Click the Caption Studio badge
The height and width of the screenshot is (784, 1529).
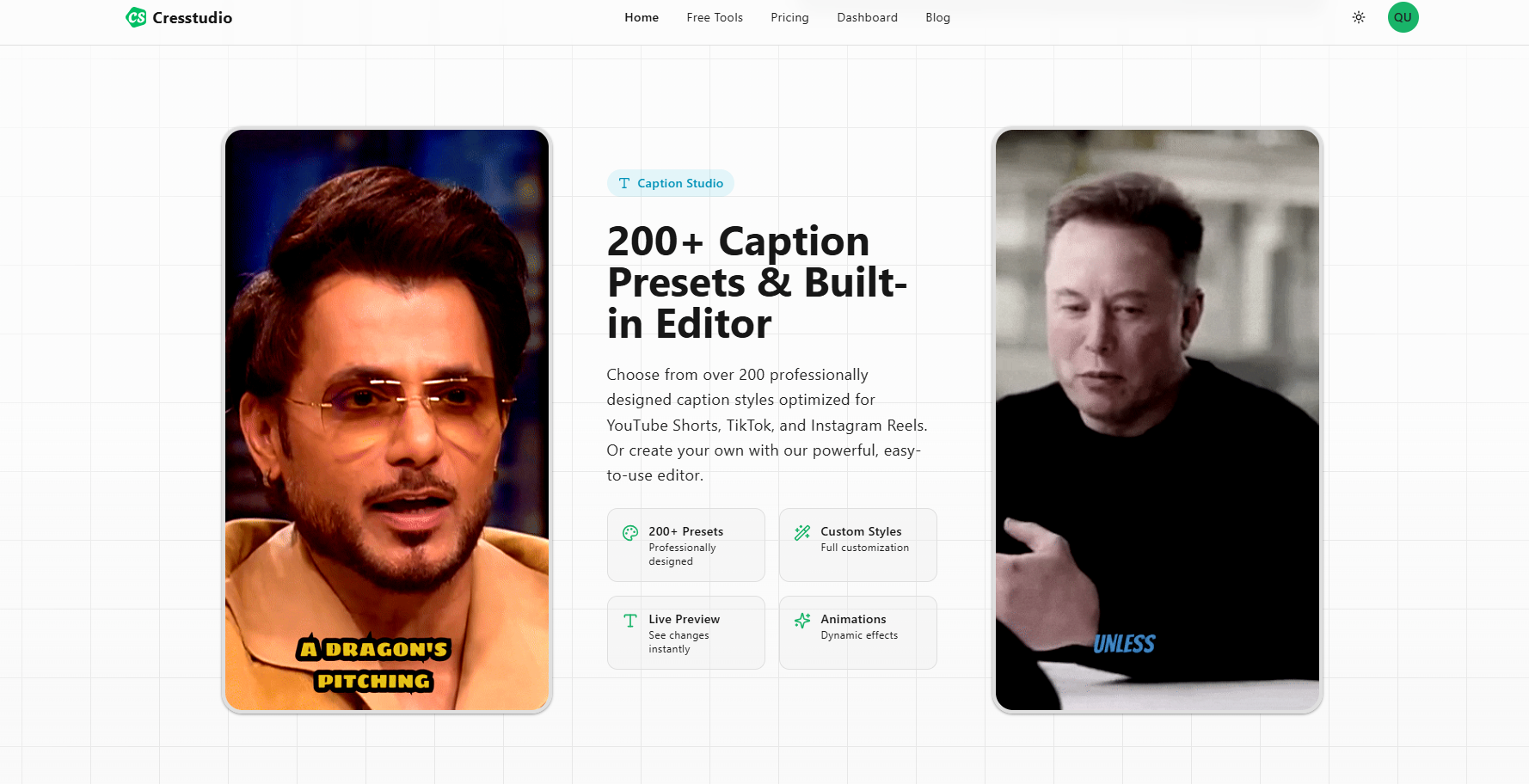point(670,183)
